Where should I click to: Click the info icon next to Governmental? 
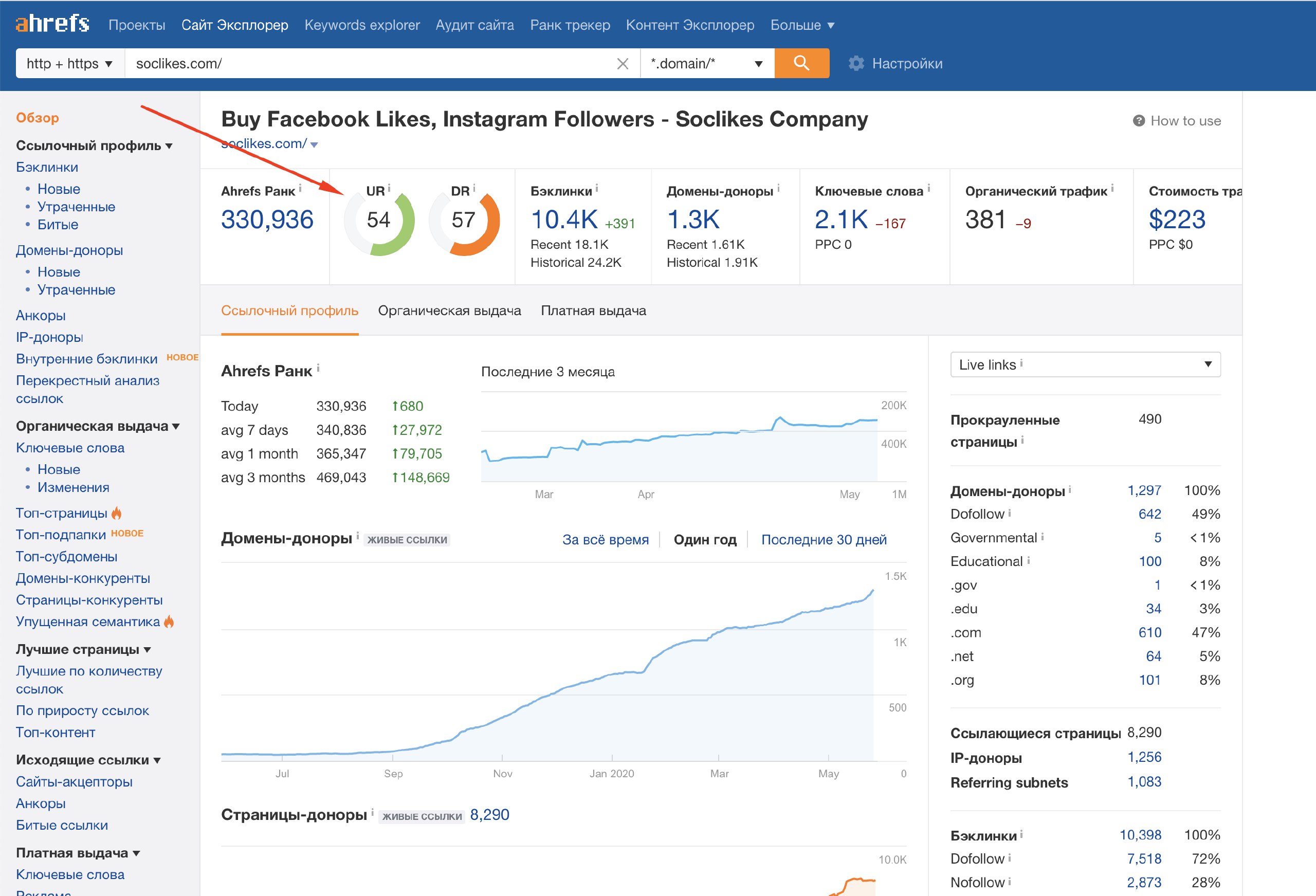click(1043, 536)
